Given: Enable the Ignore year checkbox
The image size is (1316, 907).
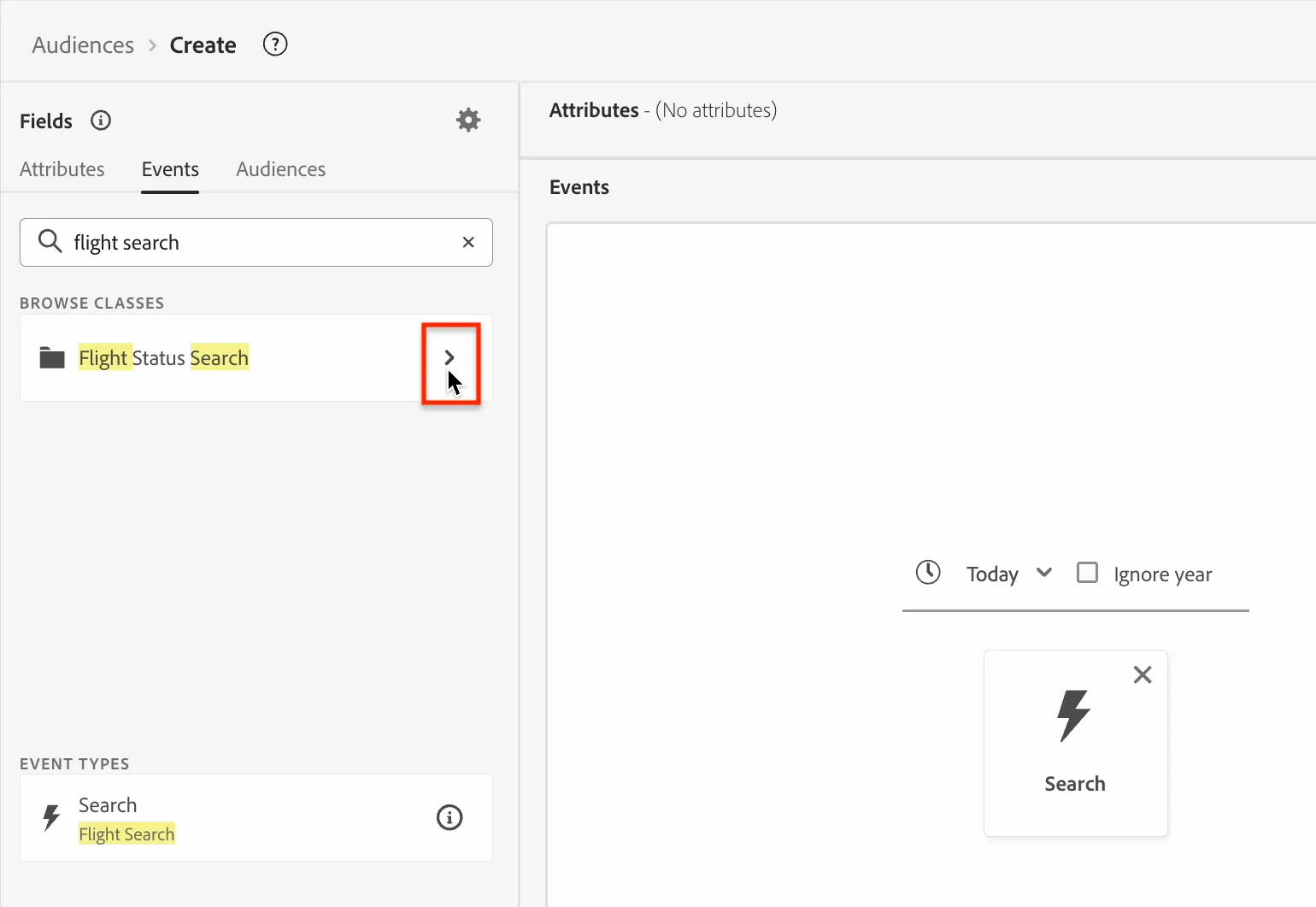Looking at the screenshot, I should click(x=1087, y=572).
